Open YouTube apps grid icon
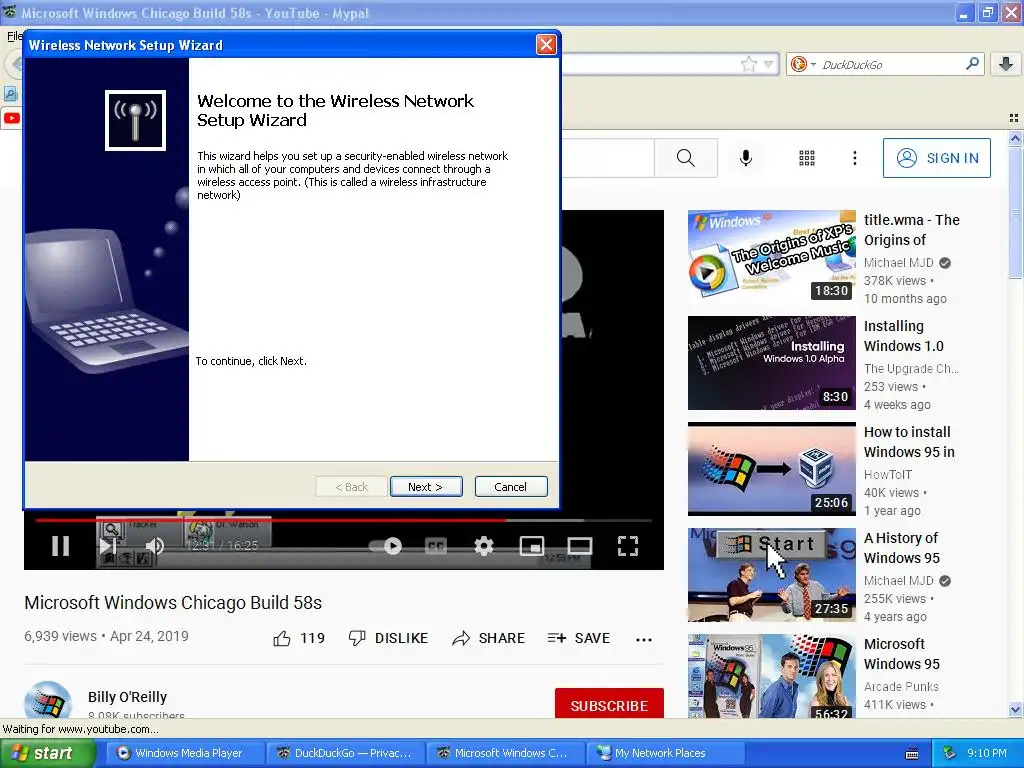This screenshot has height=768, width=1024. click(807, 157)
